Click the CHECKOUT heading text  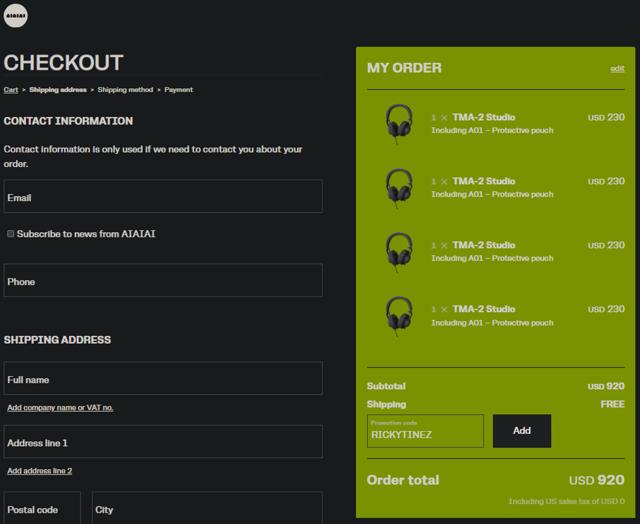coord(63,63)
